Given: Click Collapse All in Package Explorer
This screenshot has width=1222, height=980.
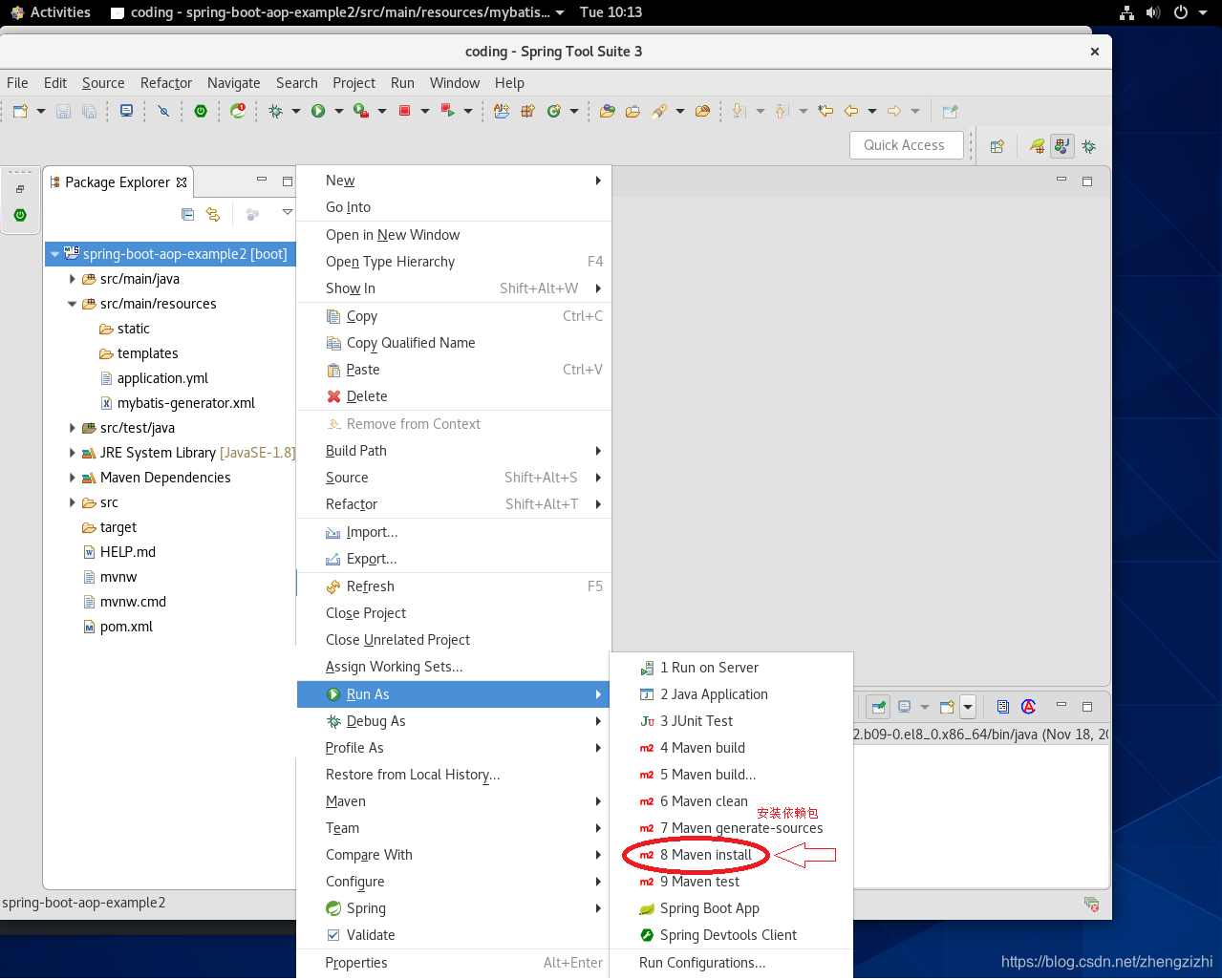Looking at the screenshot, I should click(187, 214).
